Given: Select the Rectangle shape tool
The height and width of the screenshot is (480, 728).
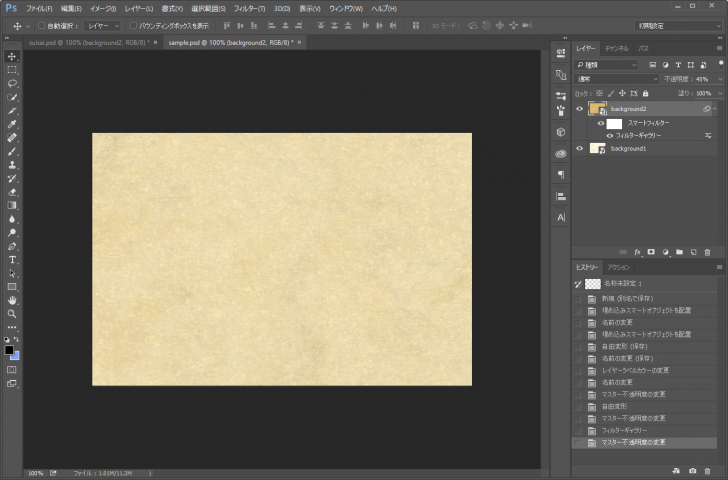Looking at the screenshot, I should pos(12,287).
